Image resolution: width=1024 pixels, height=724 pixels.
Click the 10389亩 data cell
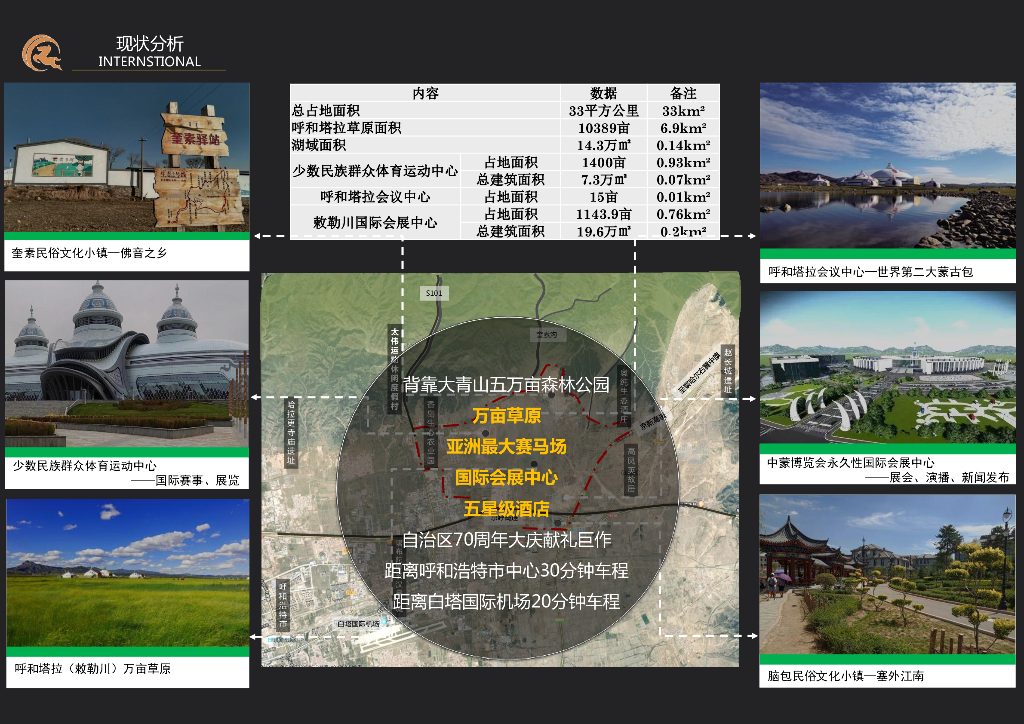(603, 128)
